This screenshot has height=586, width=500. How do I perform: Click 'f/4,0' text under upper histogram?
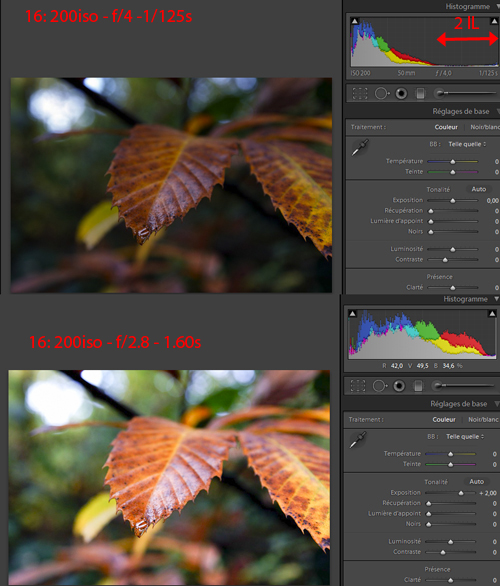click(x=444, y=73)
